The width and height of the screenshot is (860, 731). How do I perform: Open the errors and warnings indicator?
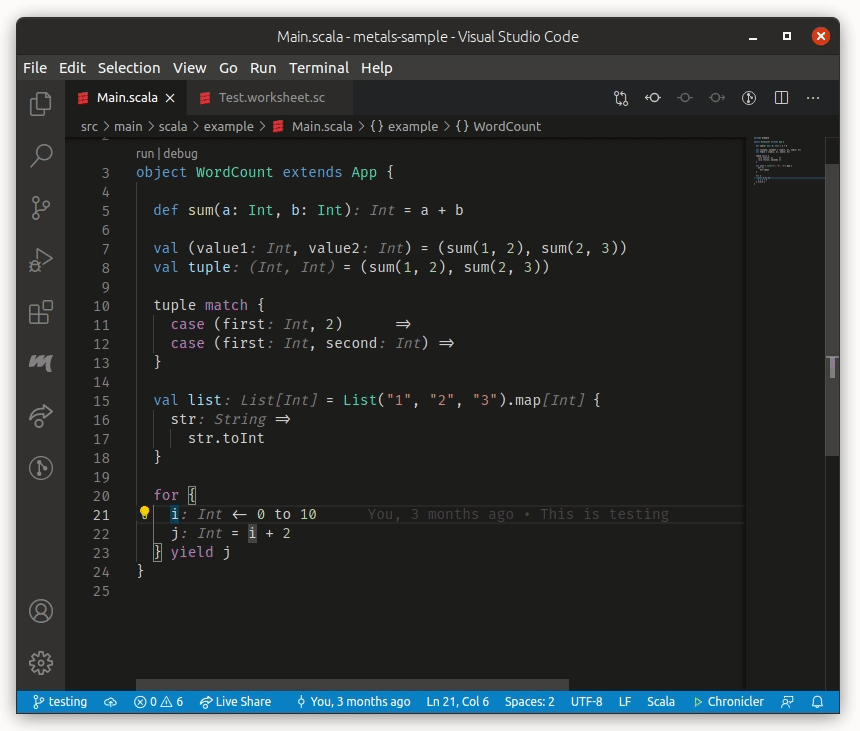pos(158,702)
